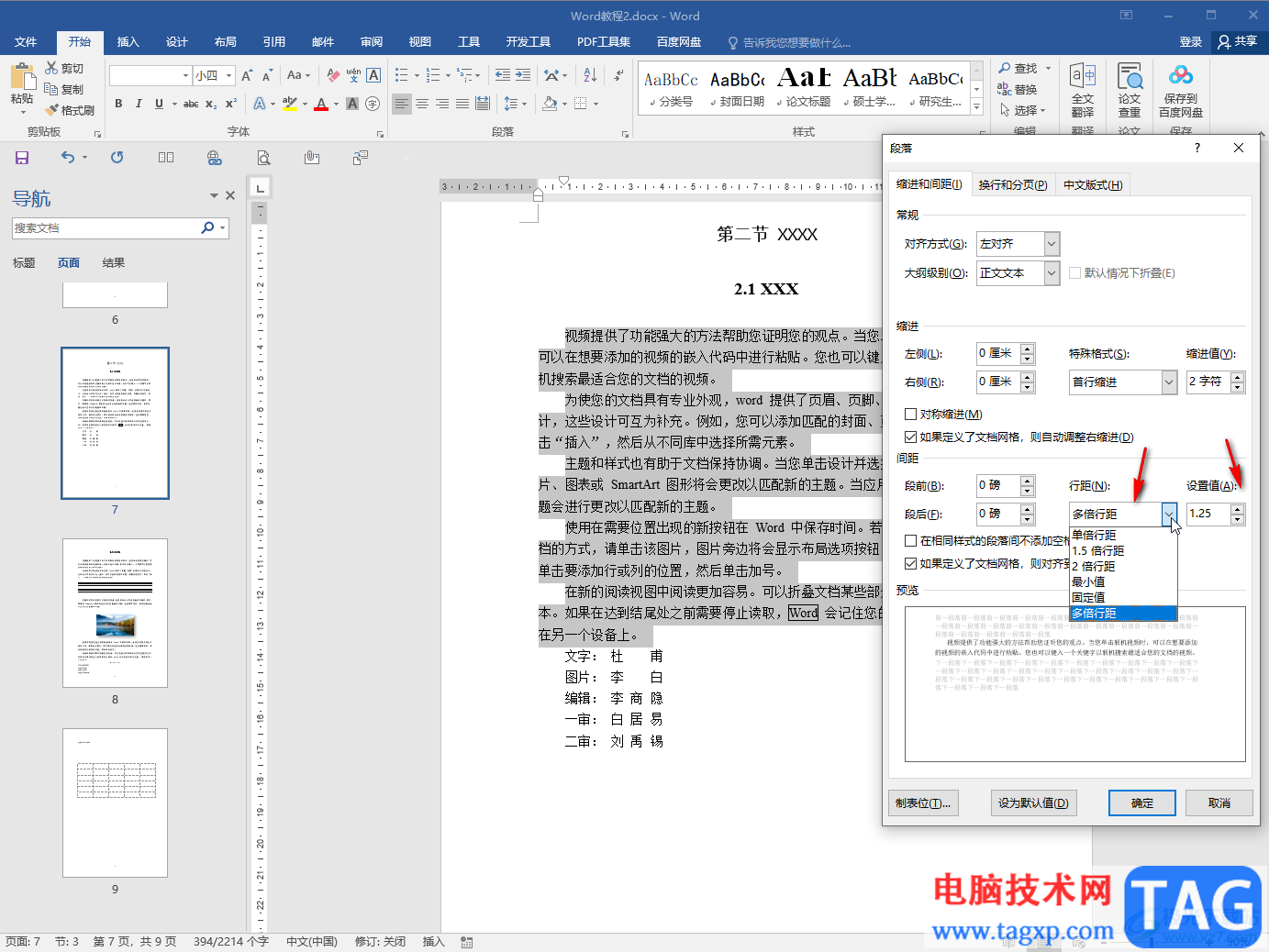Expand styles gallery more button
The height and width of the screenshot is (952, 1269).
[976, 107]
